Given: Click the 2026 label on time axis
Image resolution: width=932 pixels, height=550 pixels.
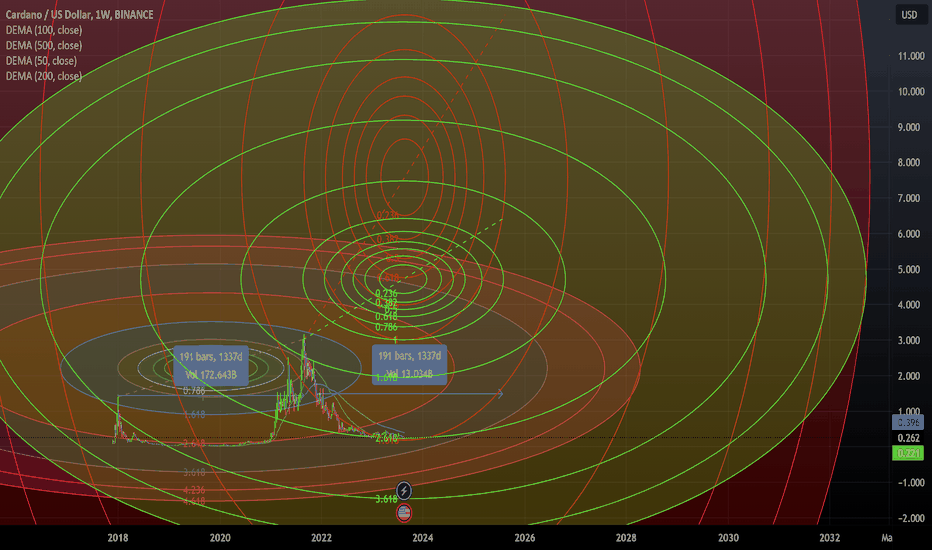Looking at the screenshot, I should point(525,538).
